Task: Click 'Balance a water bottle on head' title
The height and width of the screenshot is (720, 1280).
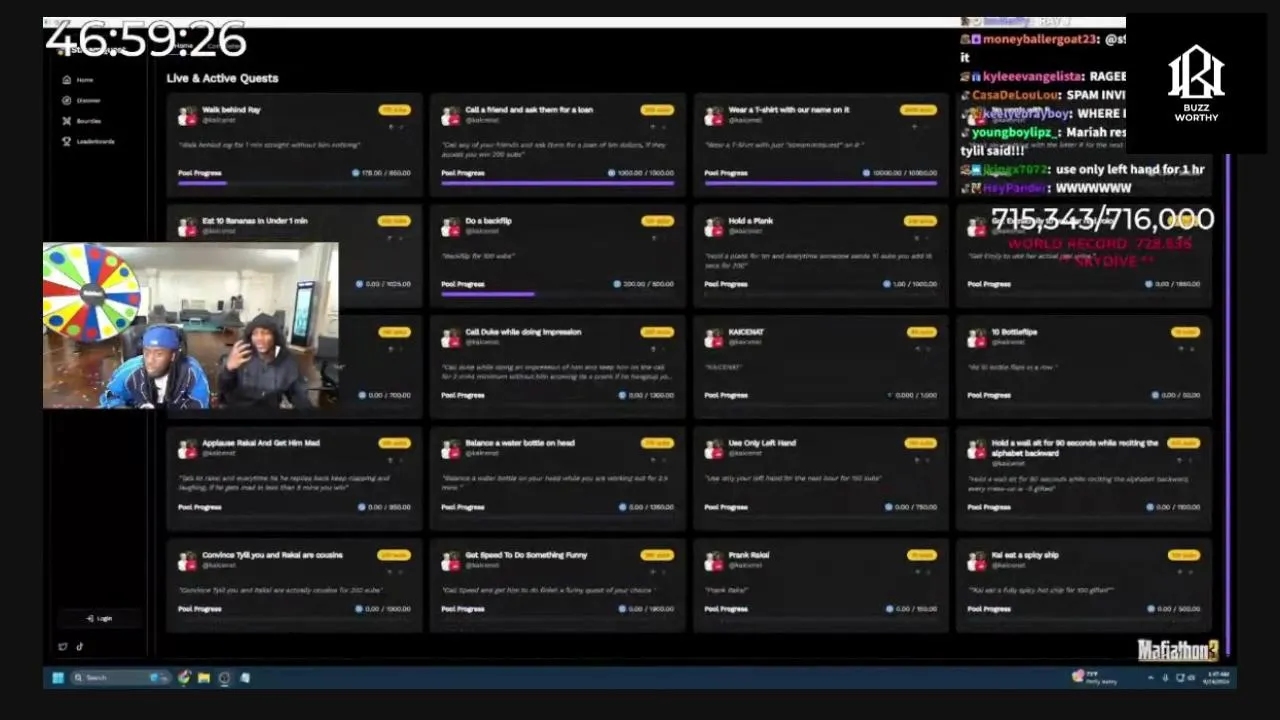Action: coord(519,443)
